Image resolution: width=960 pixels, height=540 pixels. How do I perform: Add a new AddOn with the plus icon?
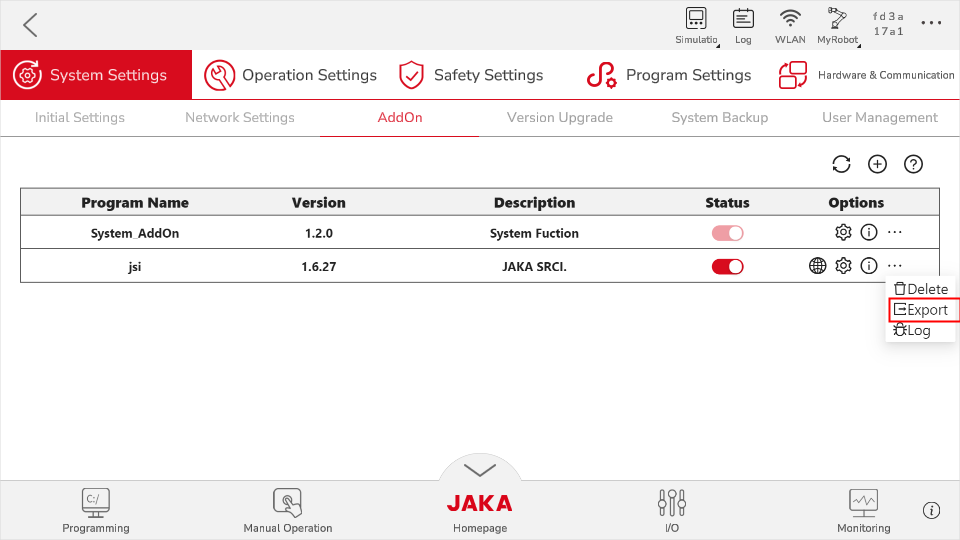(x=877, y=164)
